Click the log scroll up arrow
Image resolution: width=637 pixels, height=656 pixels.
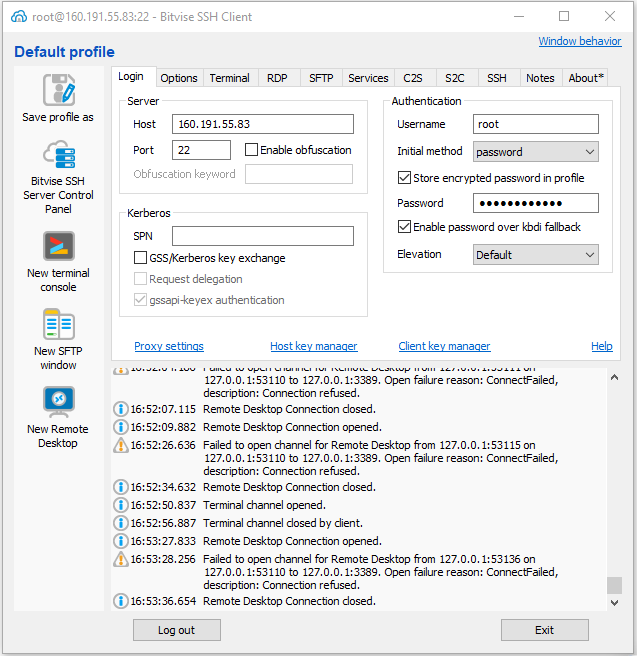(614, 377)
